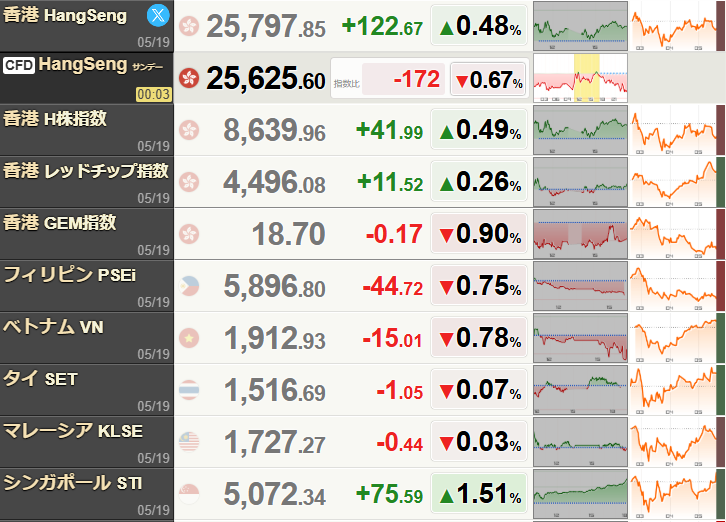Viewport: 726px width, 522px height.
Task: Open the CFD HangSeng サンデー row title
Action: 100,65
